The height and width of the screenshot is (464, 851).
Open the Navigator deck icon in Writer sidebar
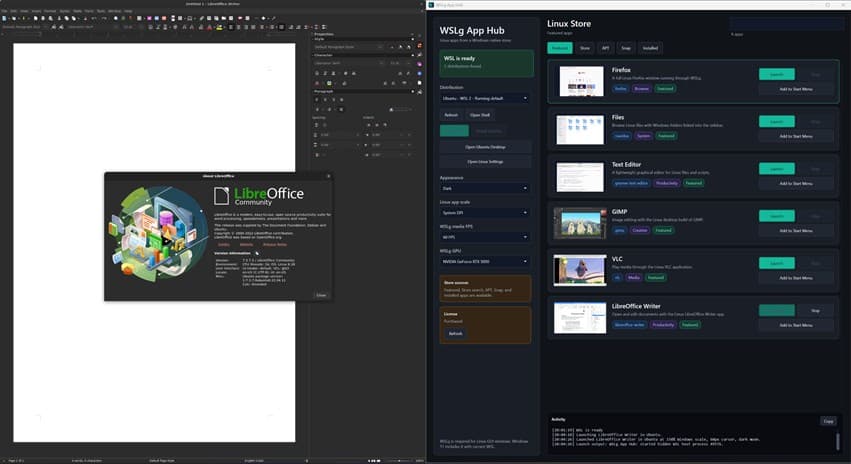[x=420, y=74]
